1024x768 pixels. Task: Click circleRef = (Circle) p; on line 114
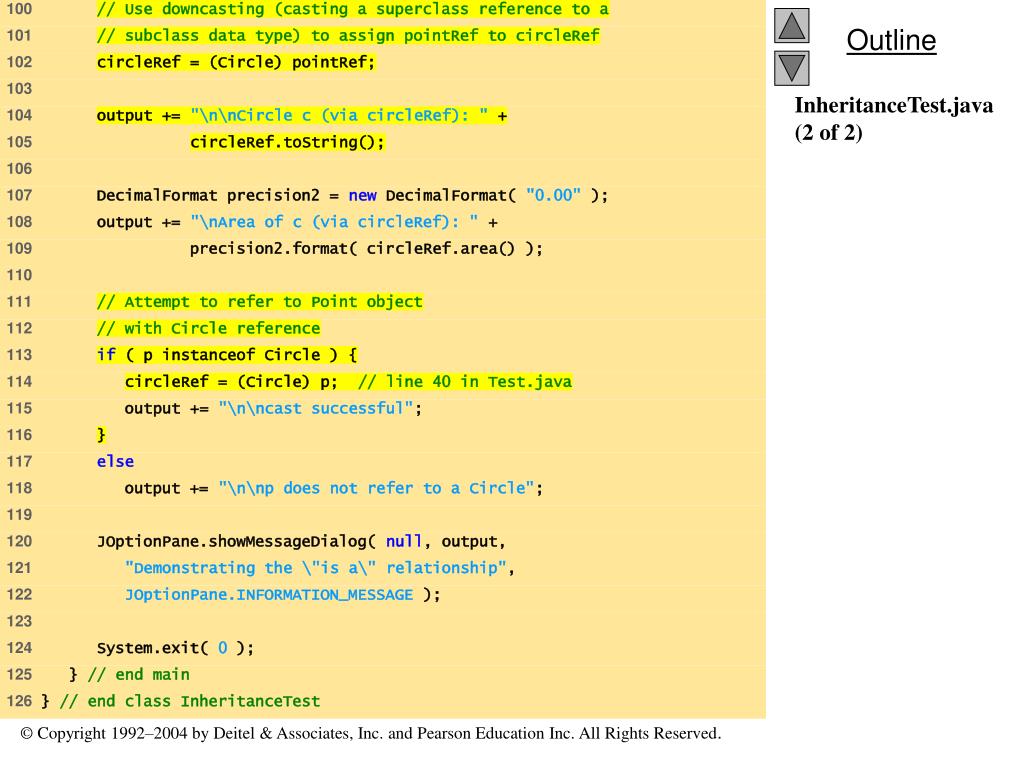pos(231,381)
